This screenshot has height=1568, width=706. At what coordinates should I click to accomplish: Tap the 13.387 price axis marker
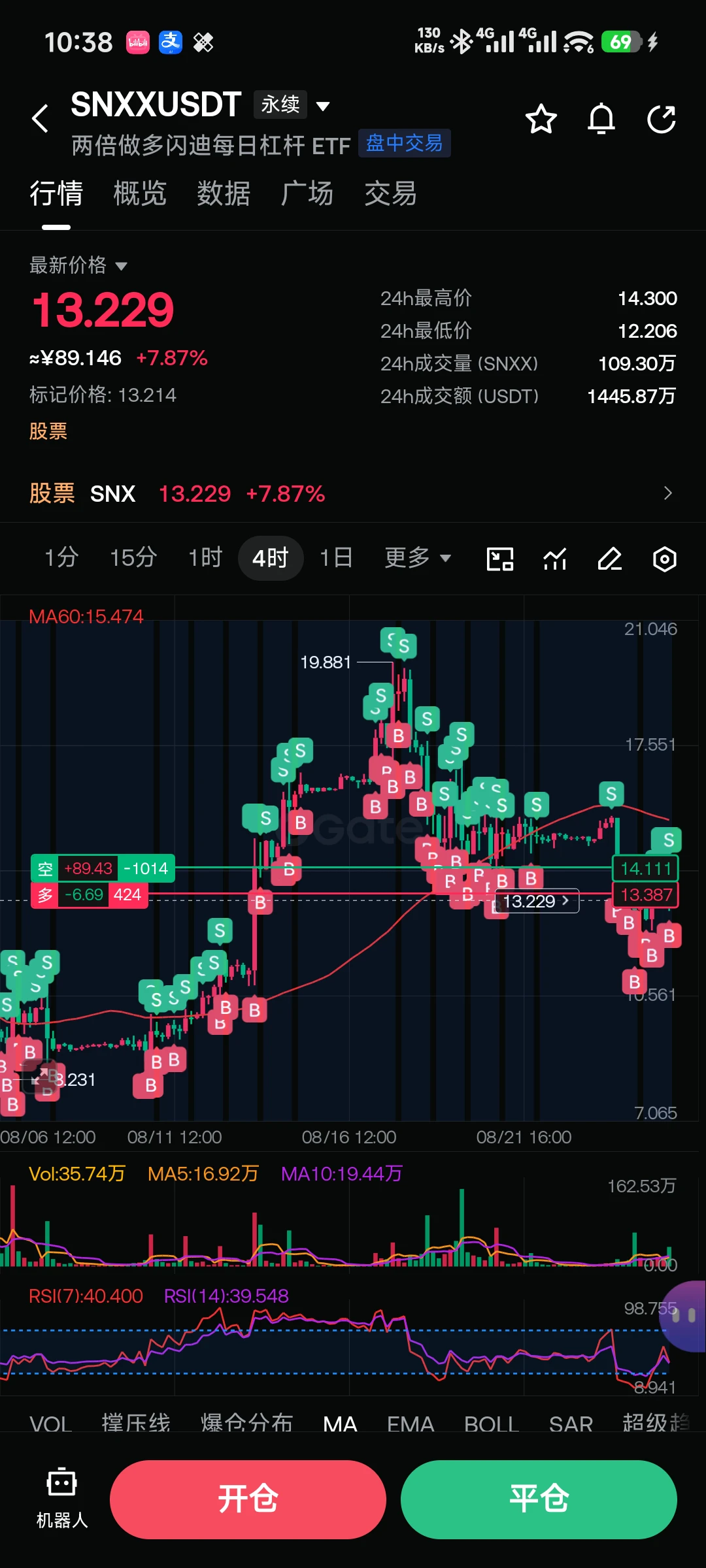point(645,894)
